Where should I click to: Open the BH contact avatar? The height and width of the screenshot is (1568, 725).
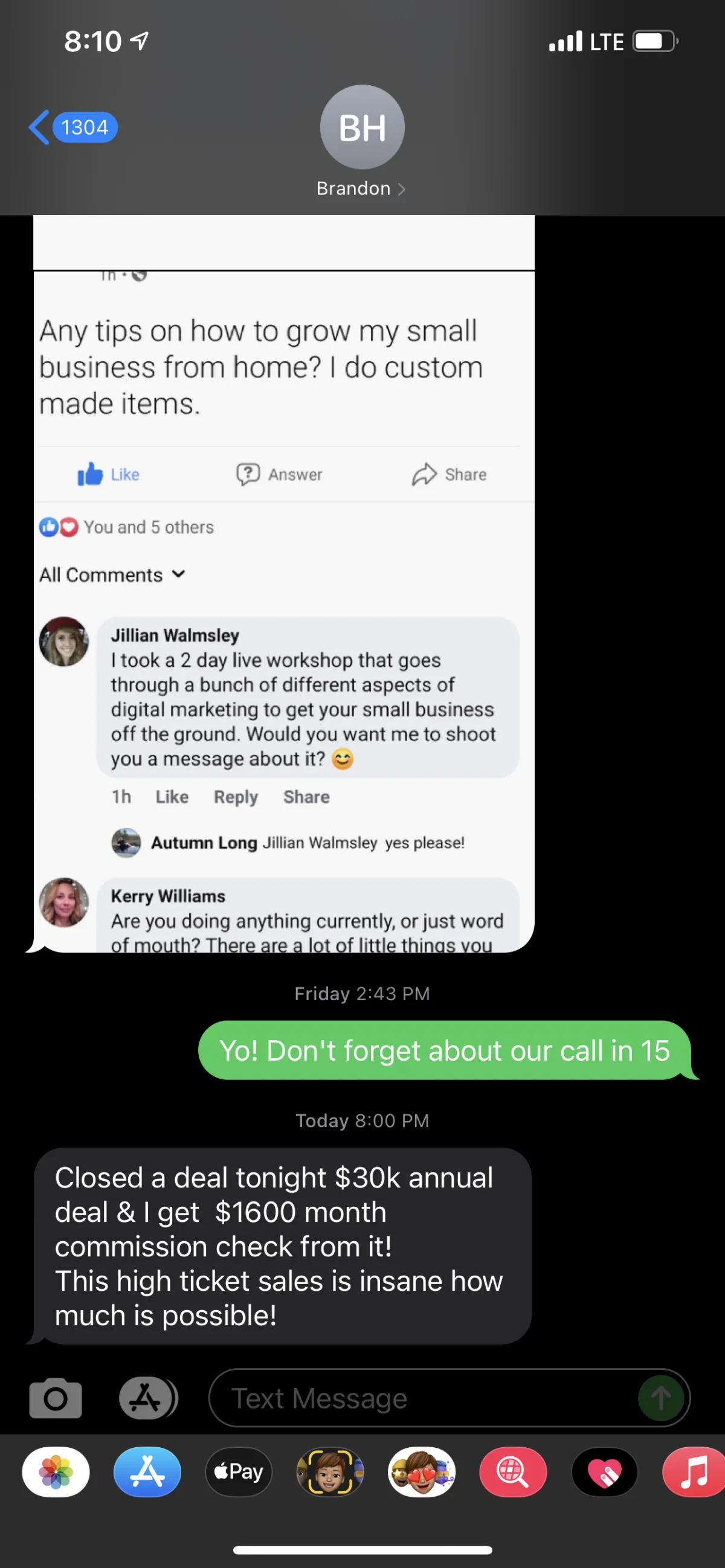(362, 127)
